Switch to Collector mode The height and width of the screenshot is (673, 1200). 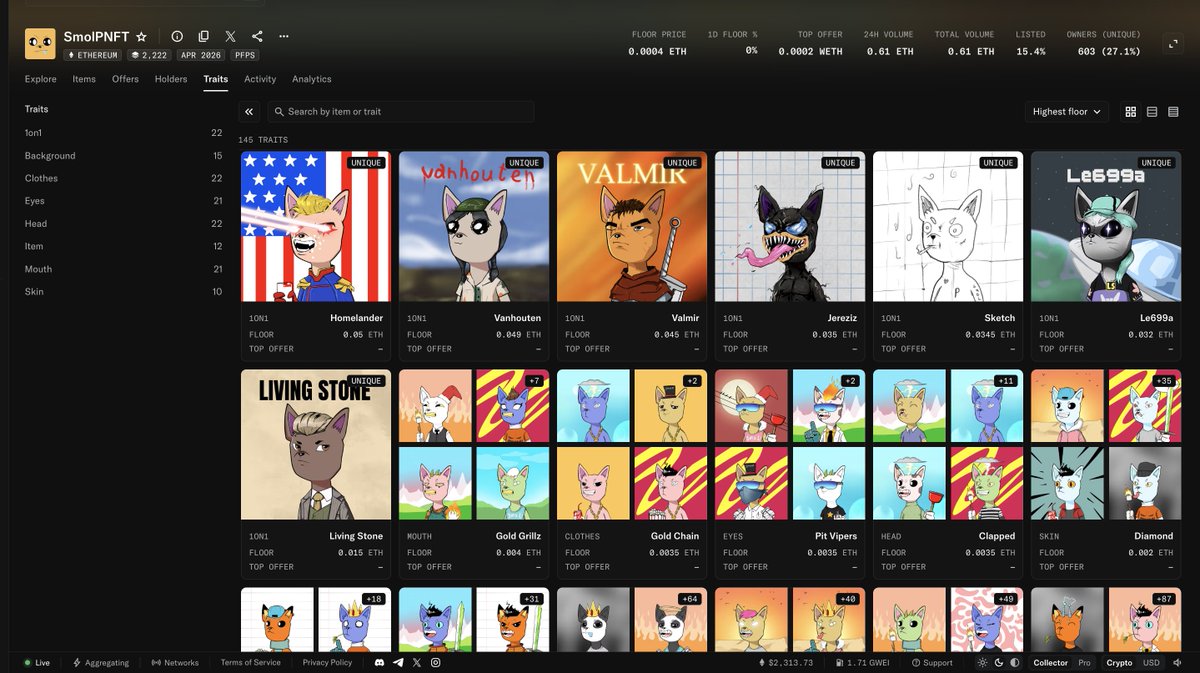pos(1050,663)
